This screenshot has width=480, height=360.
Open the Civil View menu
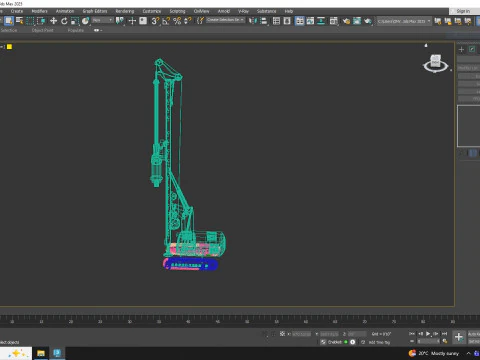(x=201, y=11)
